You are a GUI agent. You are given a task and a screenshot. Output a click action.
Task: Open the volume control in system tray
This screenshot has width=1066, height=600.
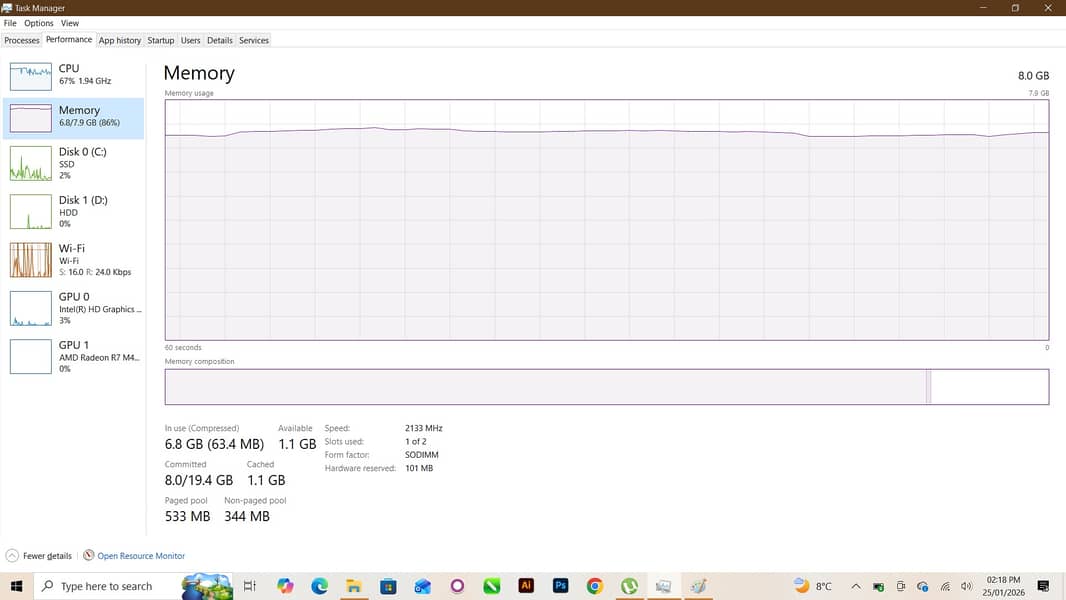tap(966, 586)
